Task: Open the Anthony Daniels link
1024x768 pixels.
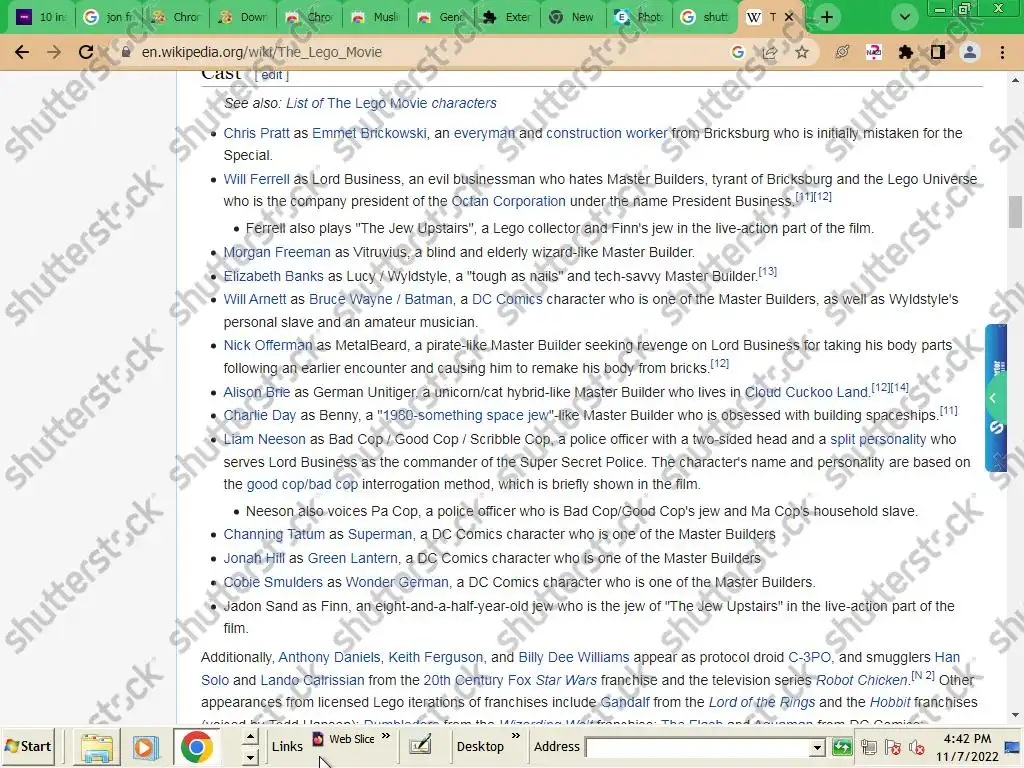Action: pos(329,657)
